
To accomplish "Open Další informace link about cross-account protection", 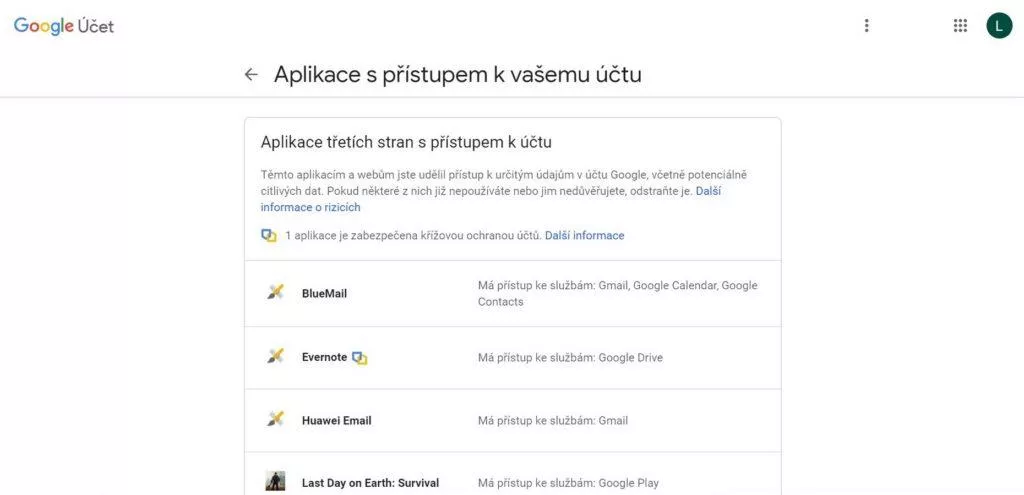I will click(584, 235).
